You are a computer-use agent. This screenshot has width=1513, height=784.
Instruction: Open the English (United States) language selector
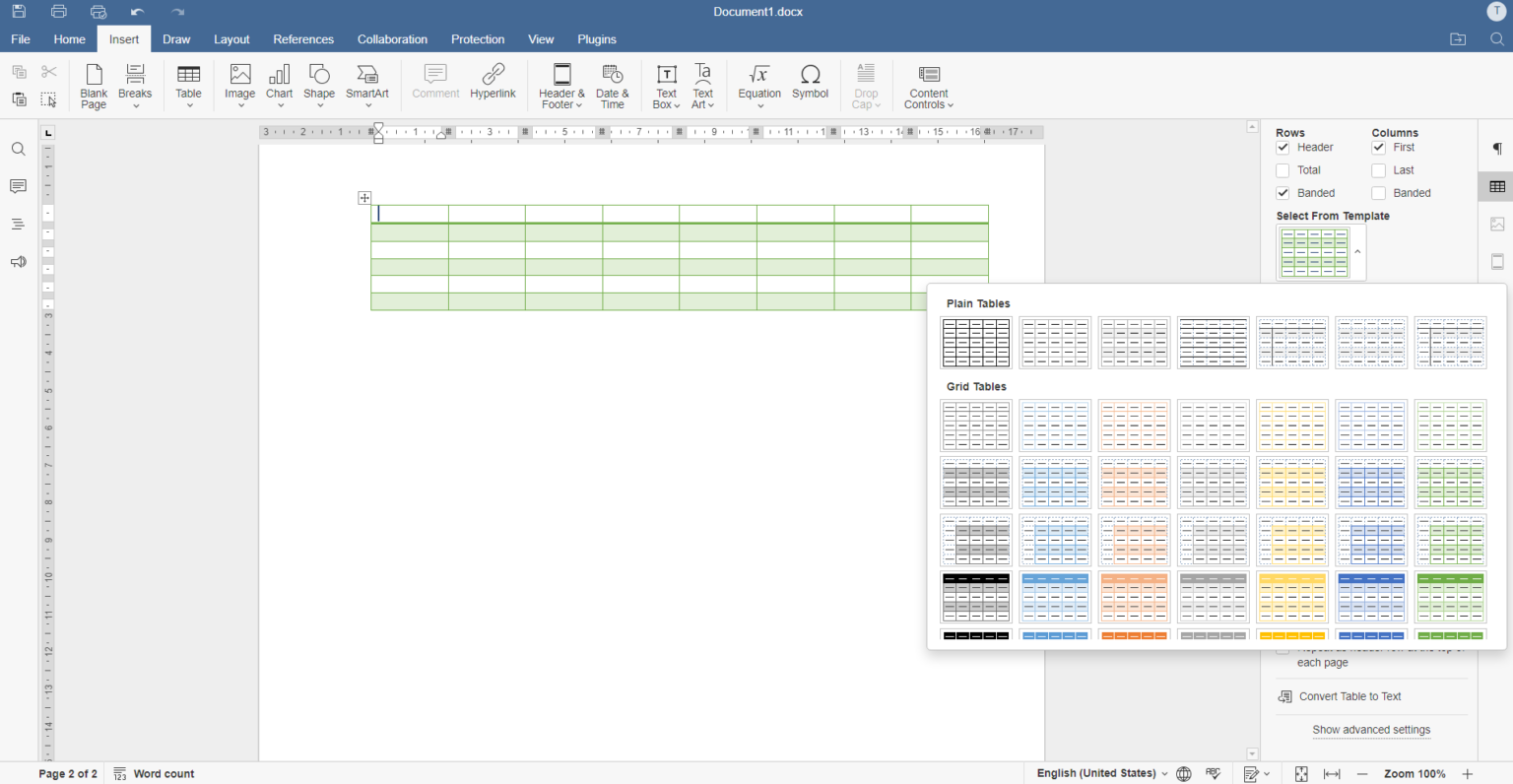coord(1096,774)
